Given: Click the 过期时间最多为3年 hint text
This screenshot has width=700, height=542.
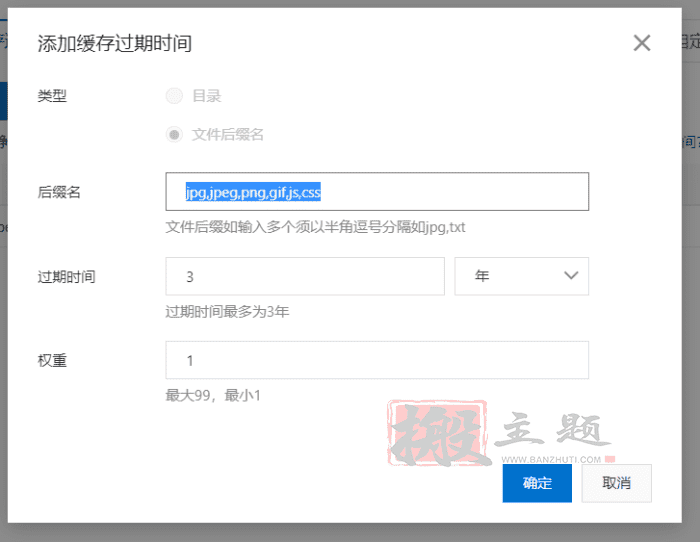Looking at the screenshot, I should (x=227, y=311).
